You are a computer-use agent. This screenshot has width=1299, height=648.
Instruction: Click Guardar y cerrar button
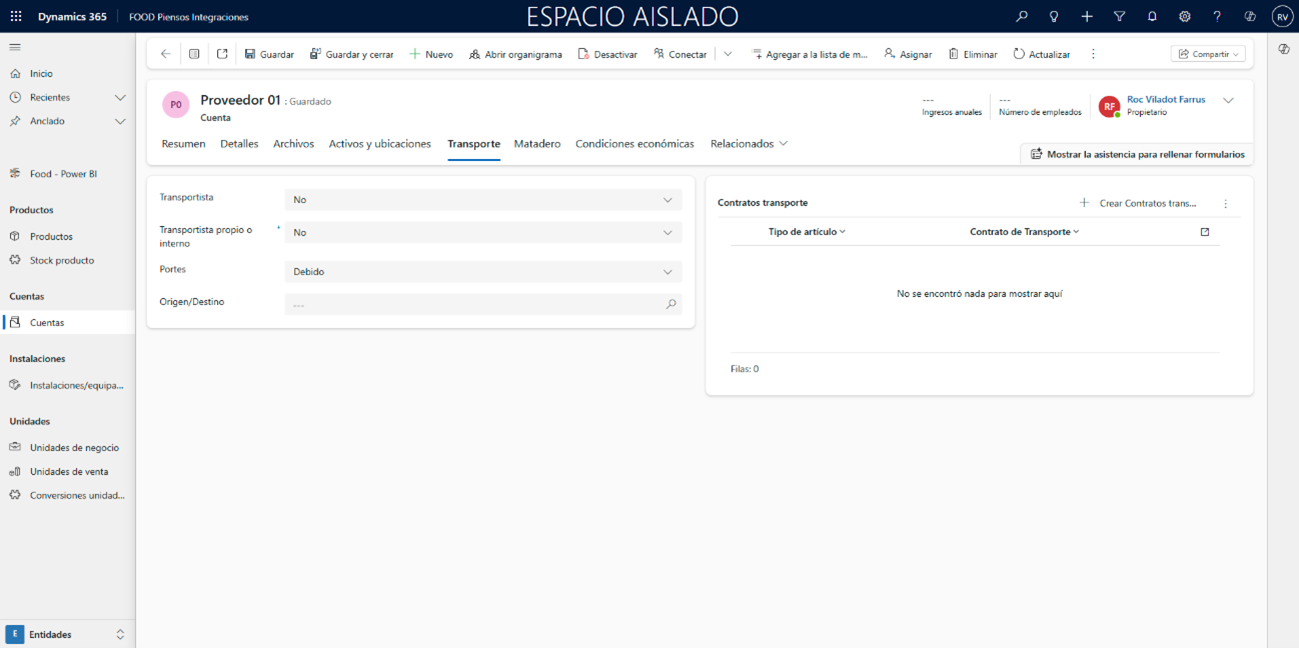351,54
